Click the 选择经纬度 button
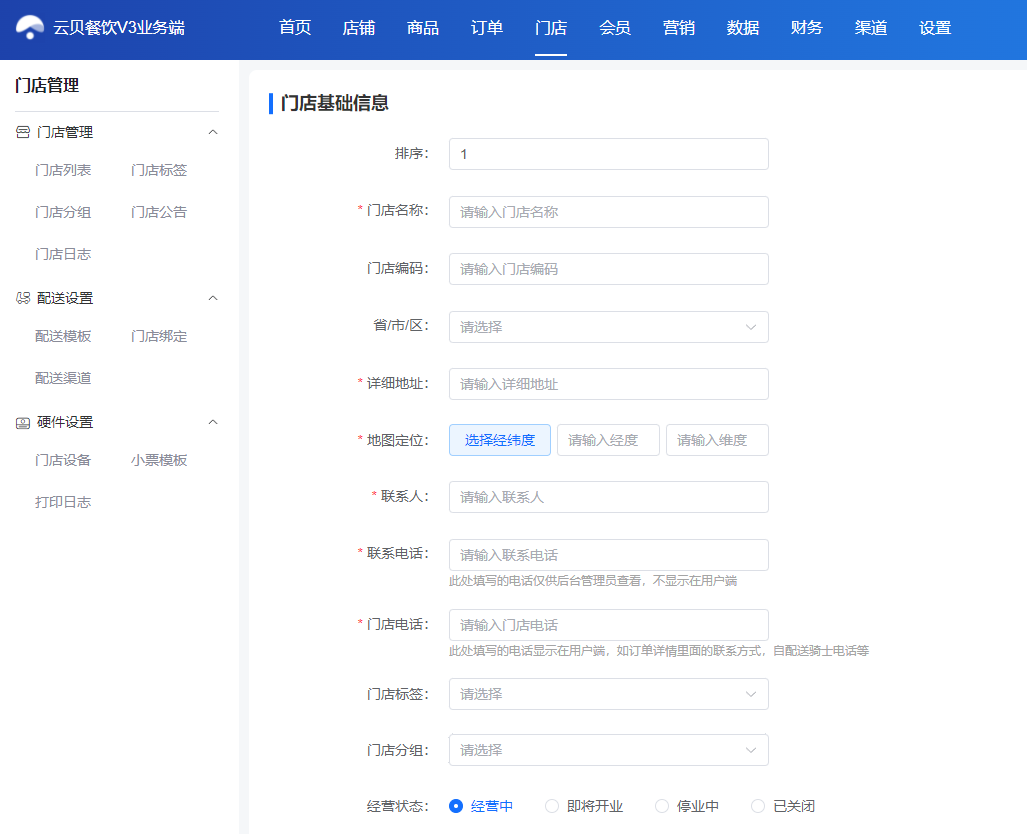Viewport: 1027px width, 834px height. (500, 440)
